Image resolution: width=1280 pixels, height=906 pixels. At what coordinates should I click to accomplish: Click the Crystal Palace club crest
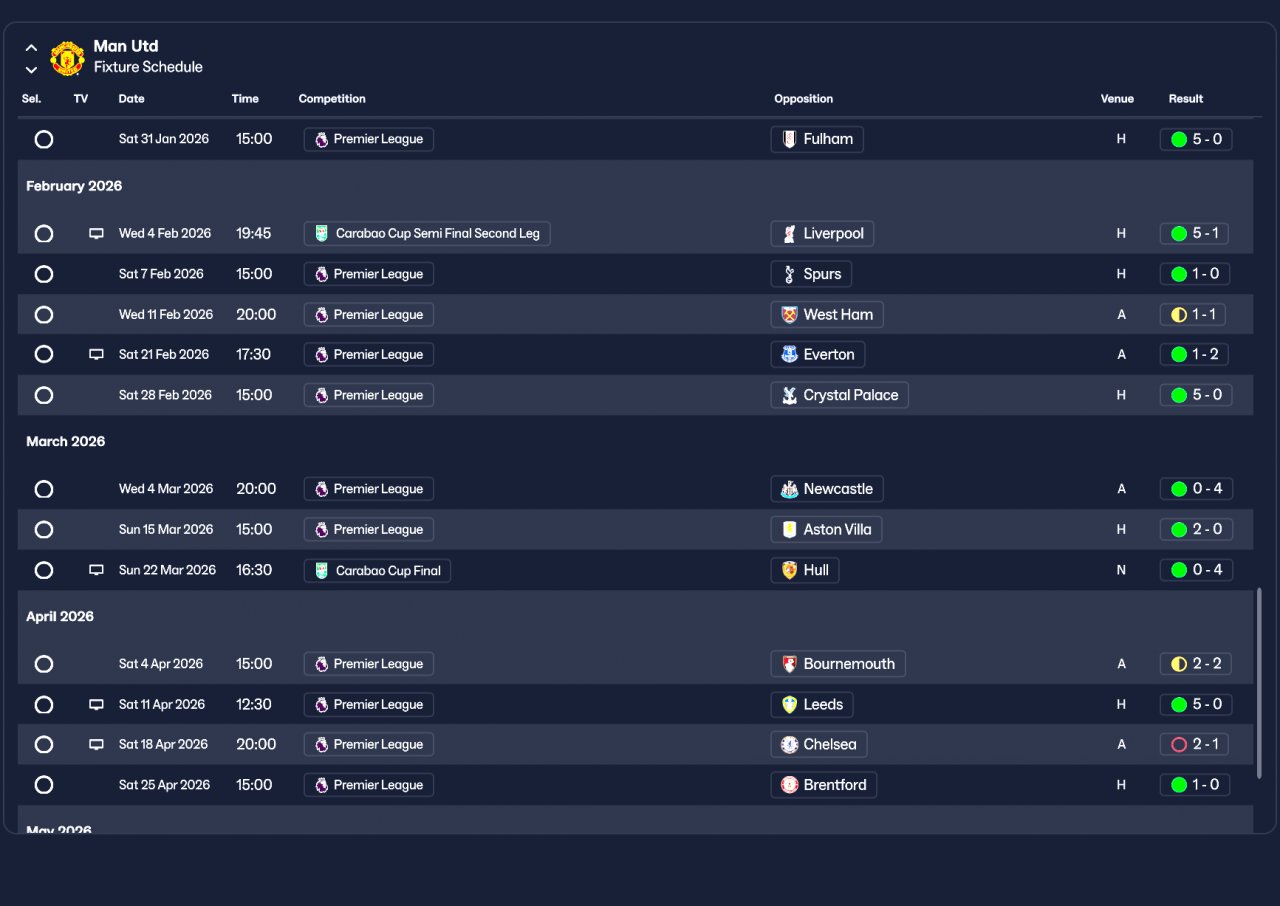pos(789,395)
